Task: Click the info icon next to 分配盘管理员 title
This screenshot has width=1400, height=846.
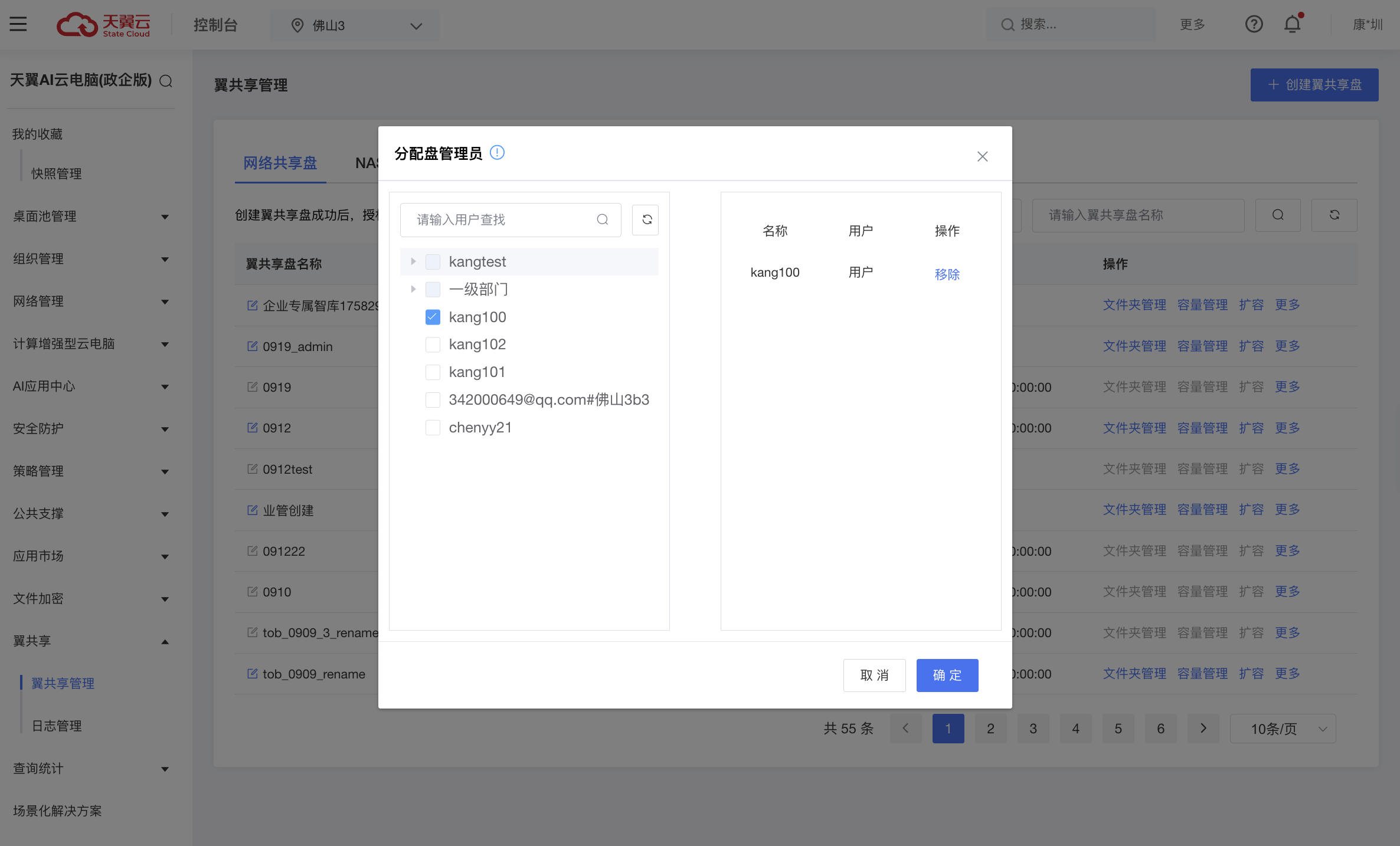Action: coord(498,153)
